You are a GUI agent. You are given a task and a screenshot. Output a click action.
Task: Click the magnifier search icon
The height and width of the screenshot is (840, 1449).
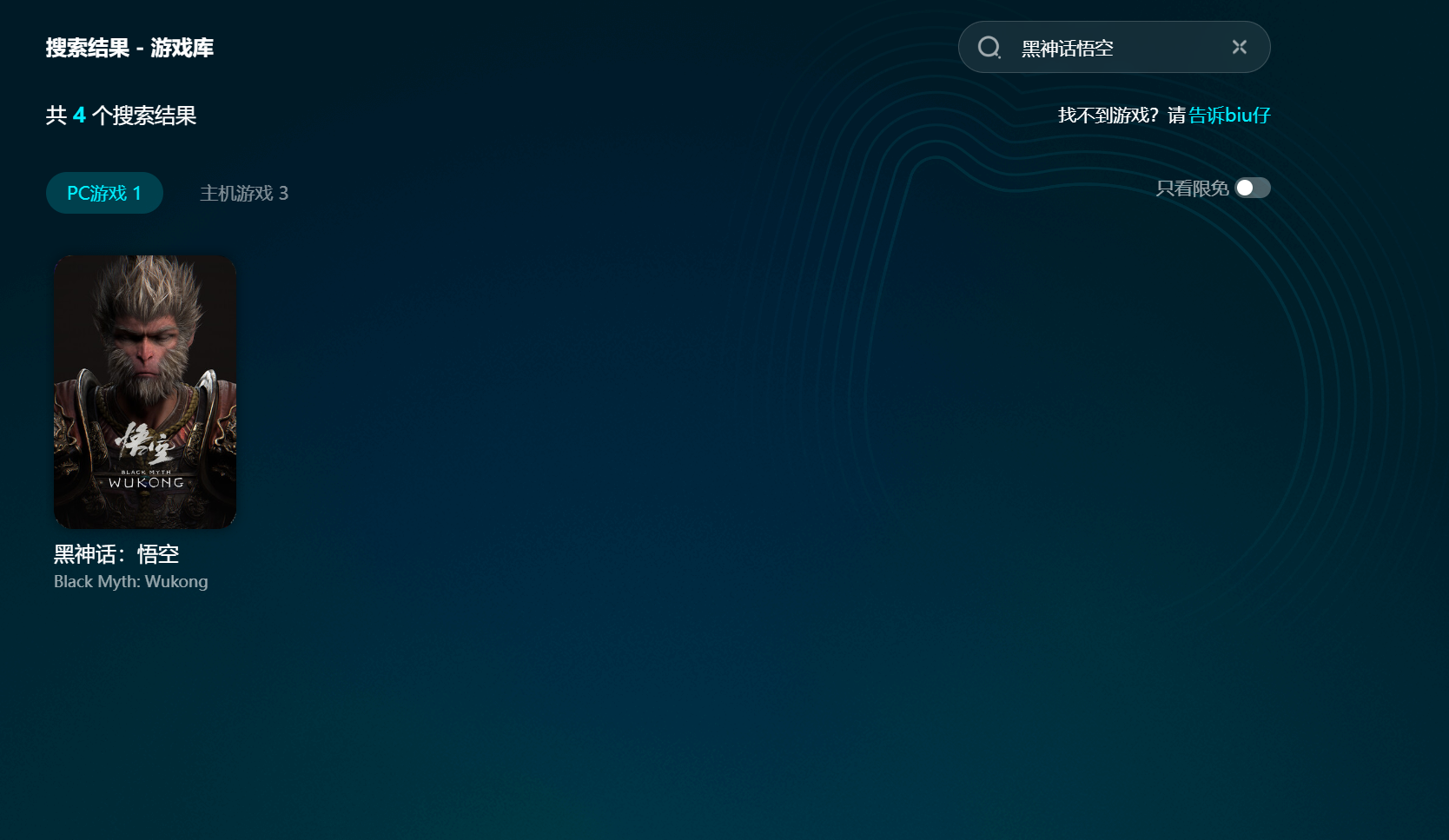coord(989,47)
